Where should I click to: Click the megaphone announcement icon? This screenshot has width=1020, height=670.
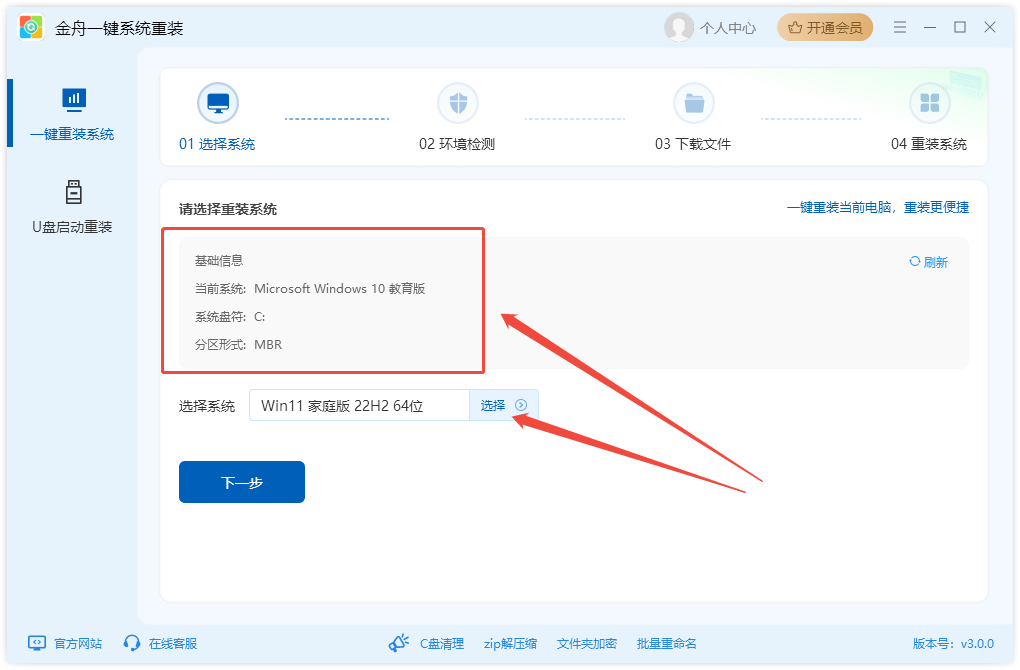pyautogui.click(x=399, y=643)
